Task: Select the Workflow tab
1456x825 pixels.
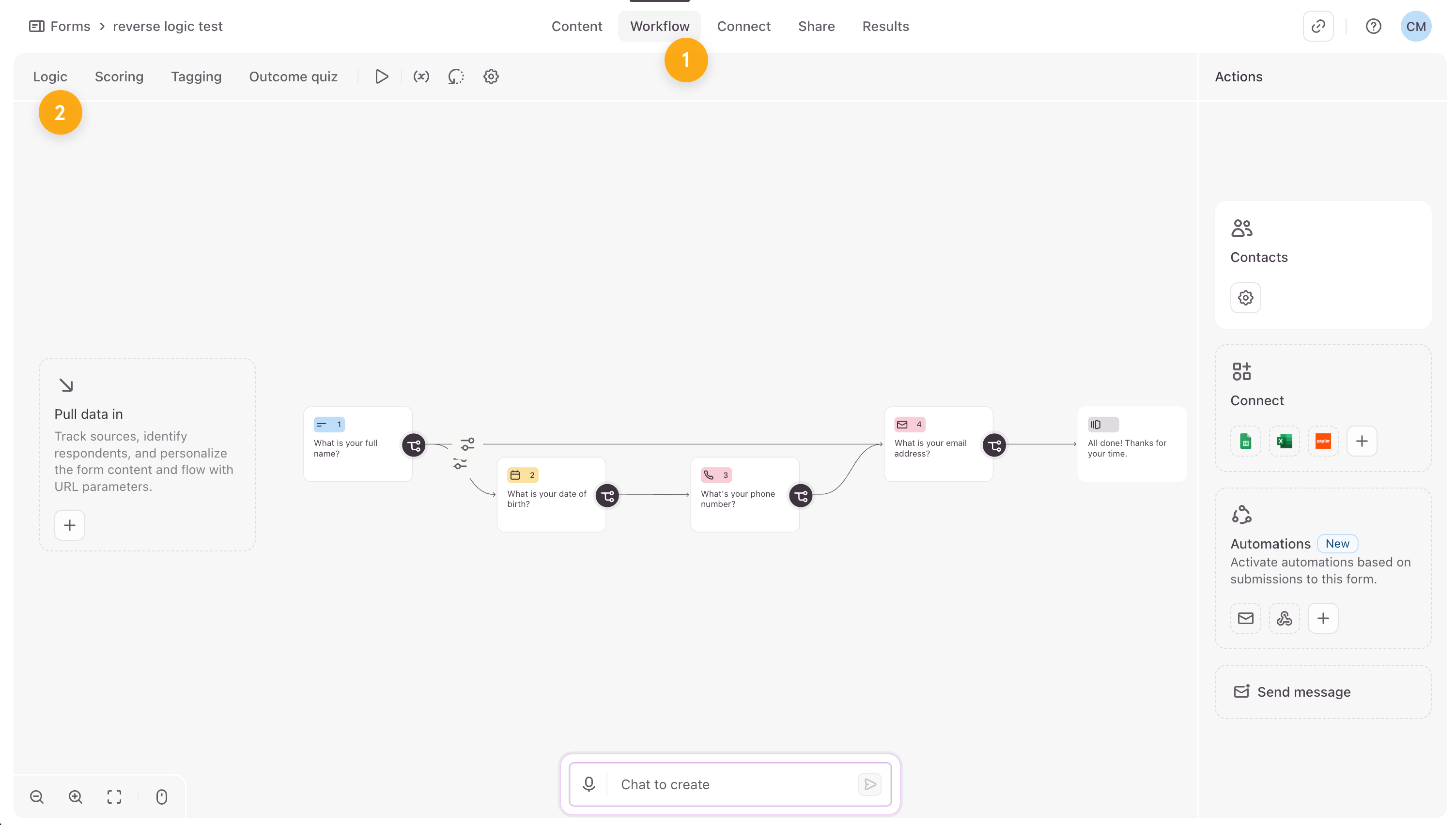Action: 659,26
